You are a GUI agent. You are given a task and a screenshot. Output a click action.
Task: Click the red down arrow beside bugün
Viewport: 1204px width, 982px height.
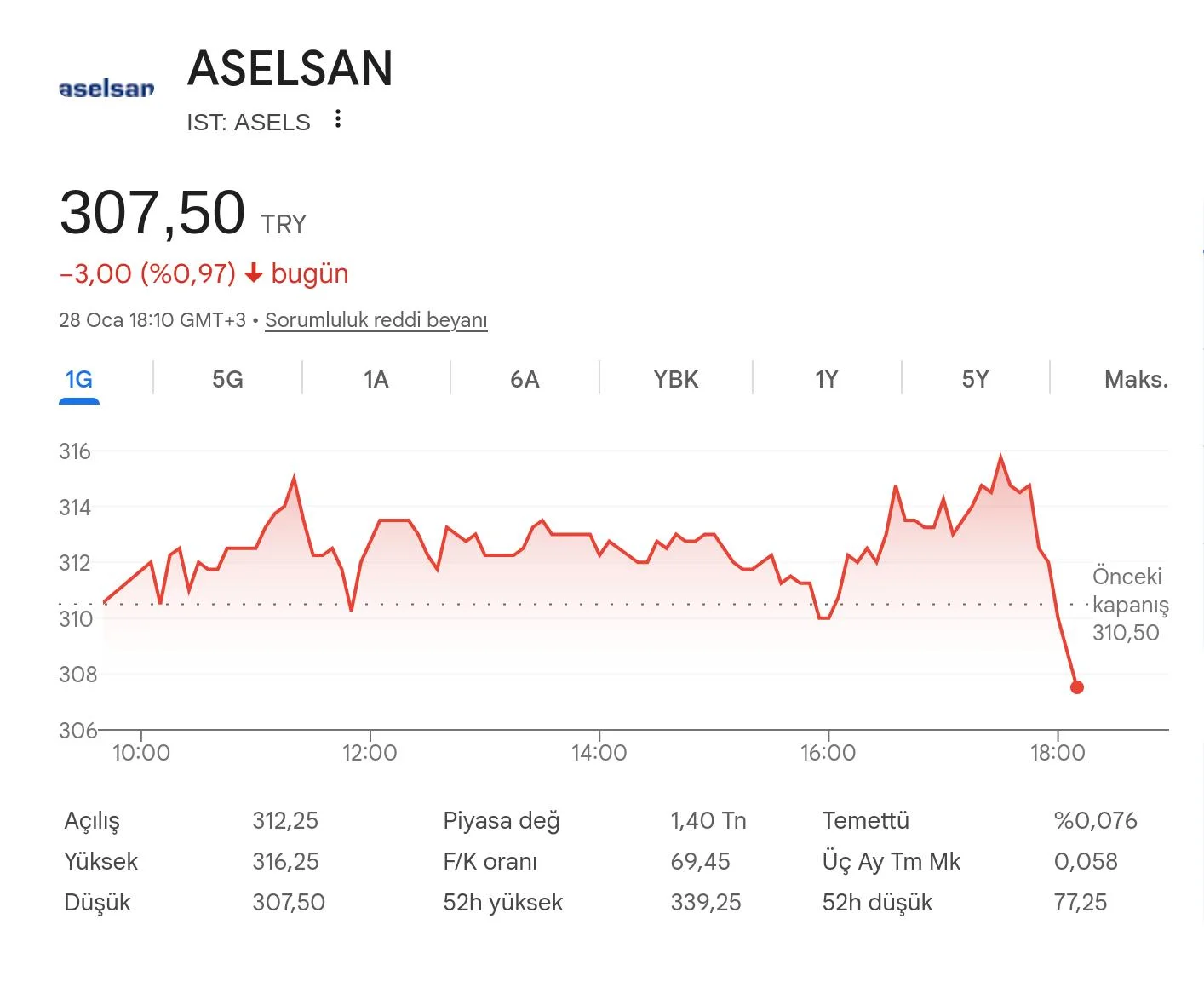click(253, 273)
